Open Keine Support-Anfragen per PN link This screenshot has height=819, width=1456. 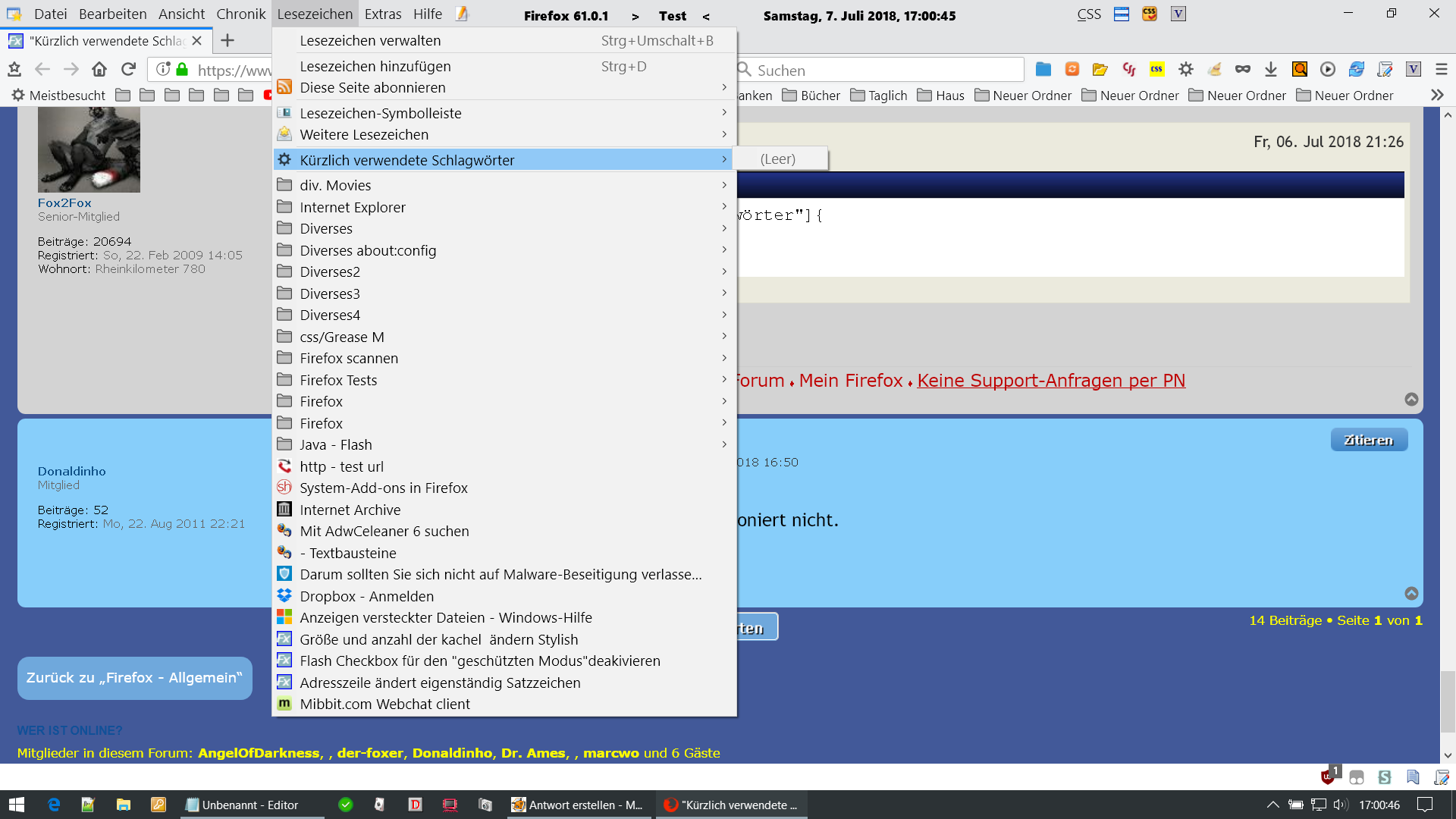(1050, 381)
